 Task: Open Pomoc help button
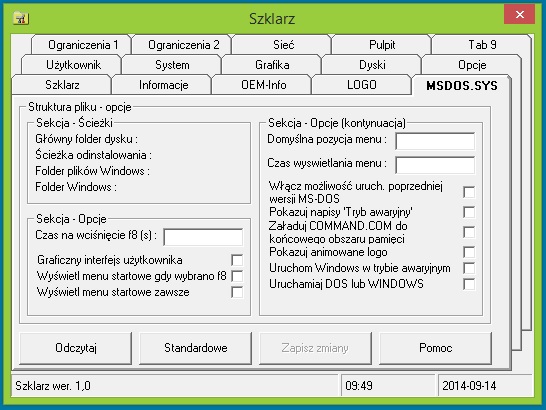[435, 348]
